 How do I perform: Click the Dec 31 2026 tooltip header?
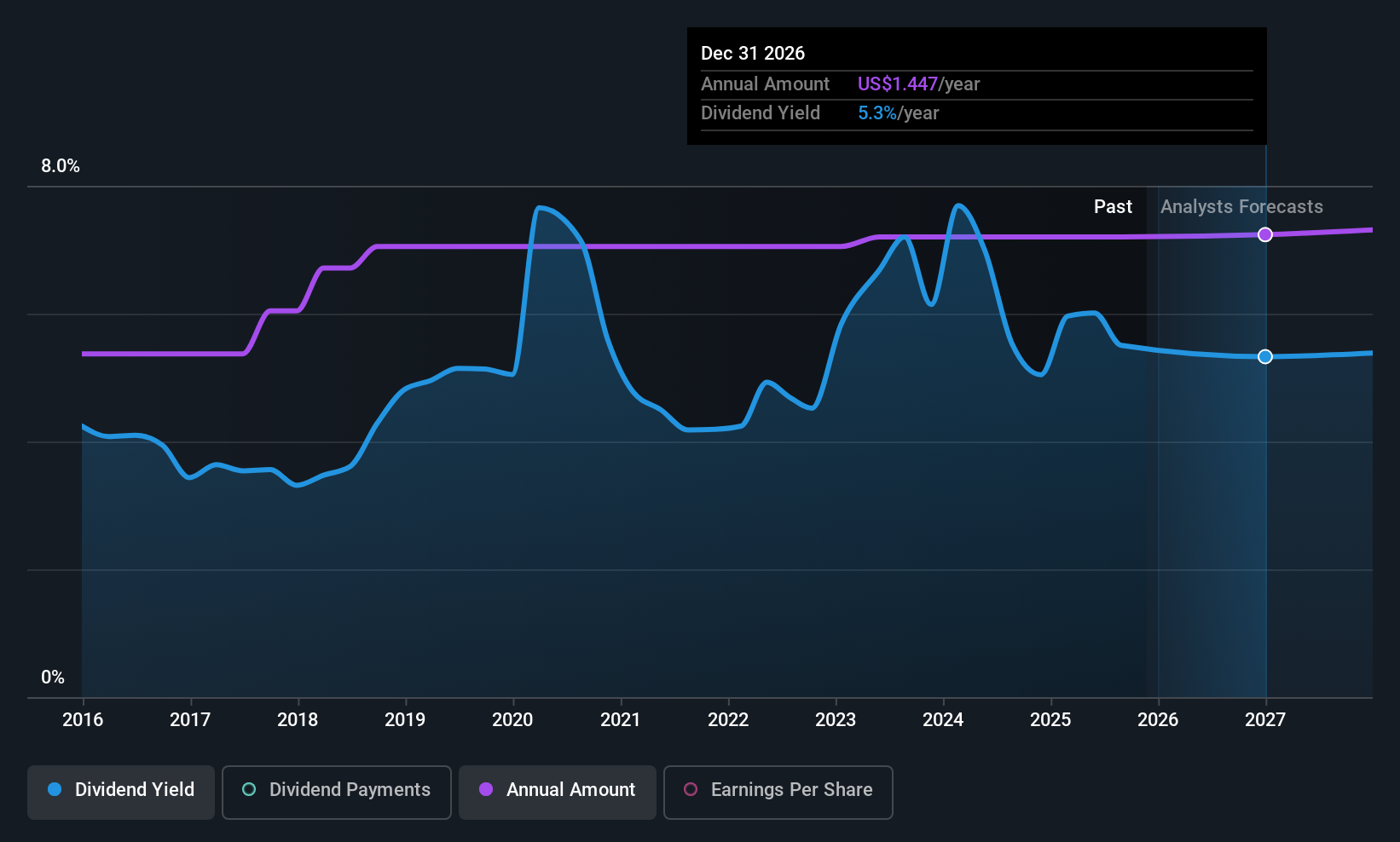click(x=753, y=54)
